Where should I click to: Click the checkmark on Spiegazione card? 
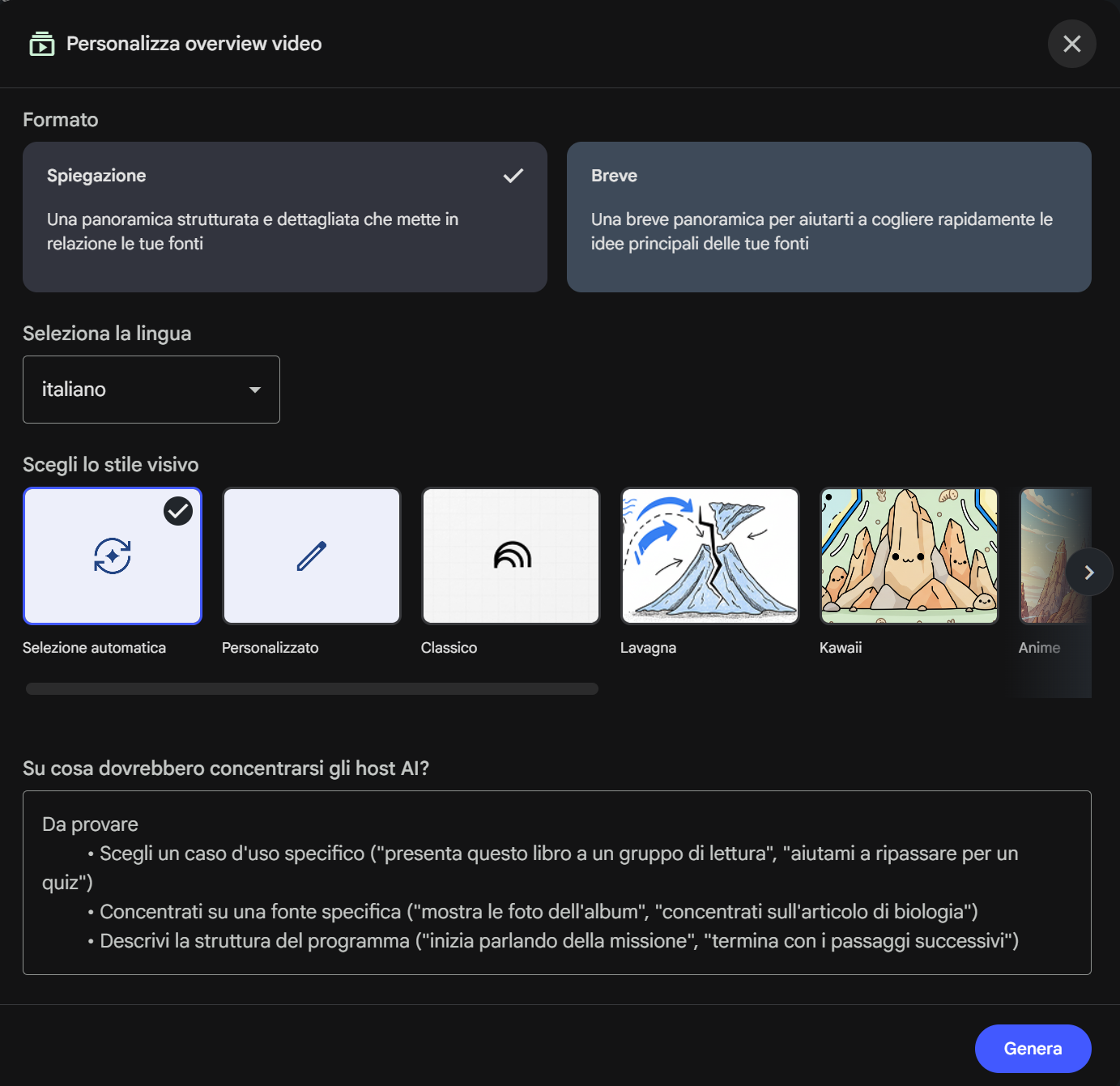click(513, 176)
